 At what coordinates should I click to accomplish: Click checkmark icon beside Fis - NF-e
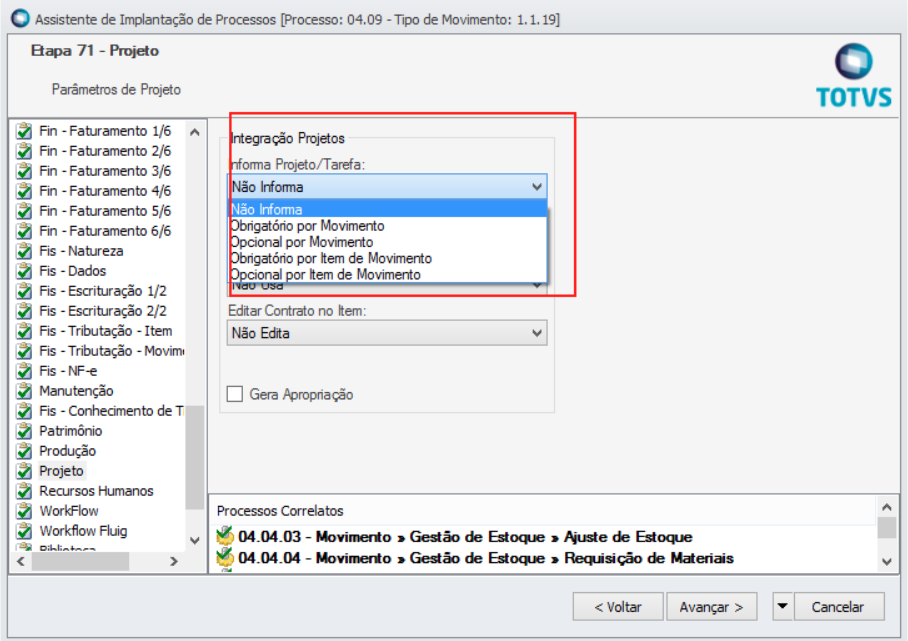pos(24,371)
